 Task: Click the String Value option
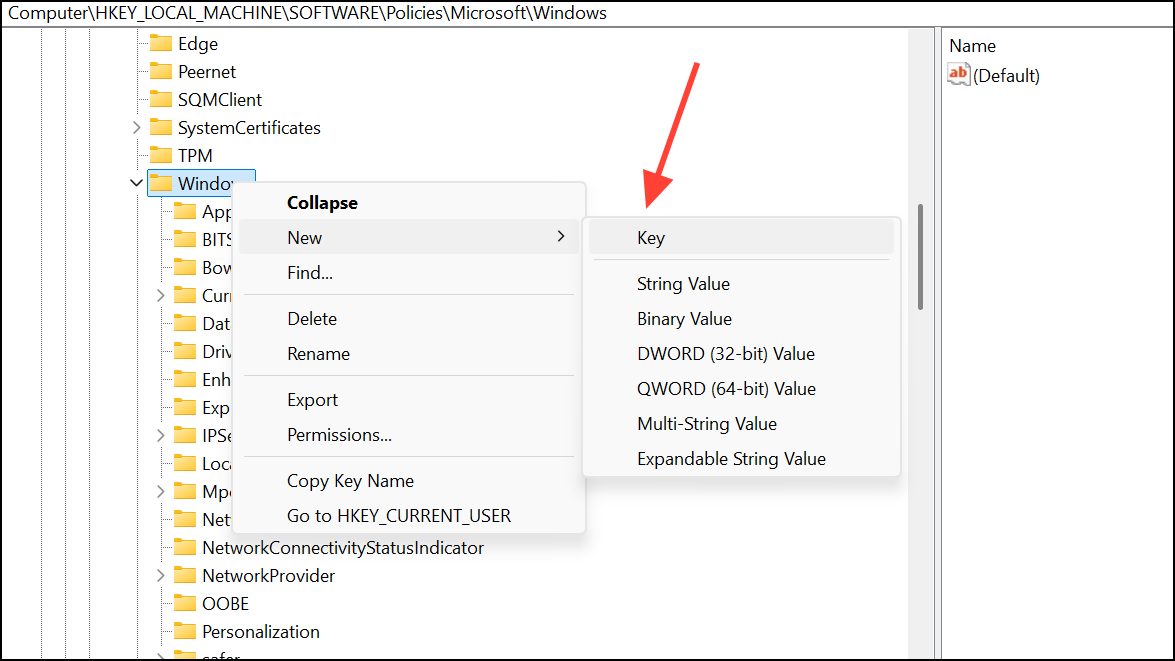point(683,283)
